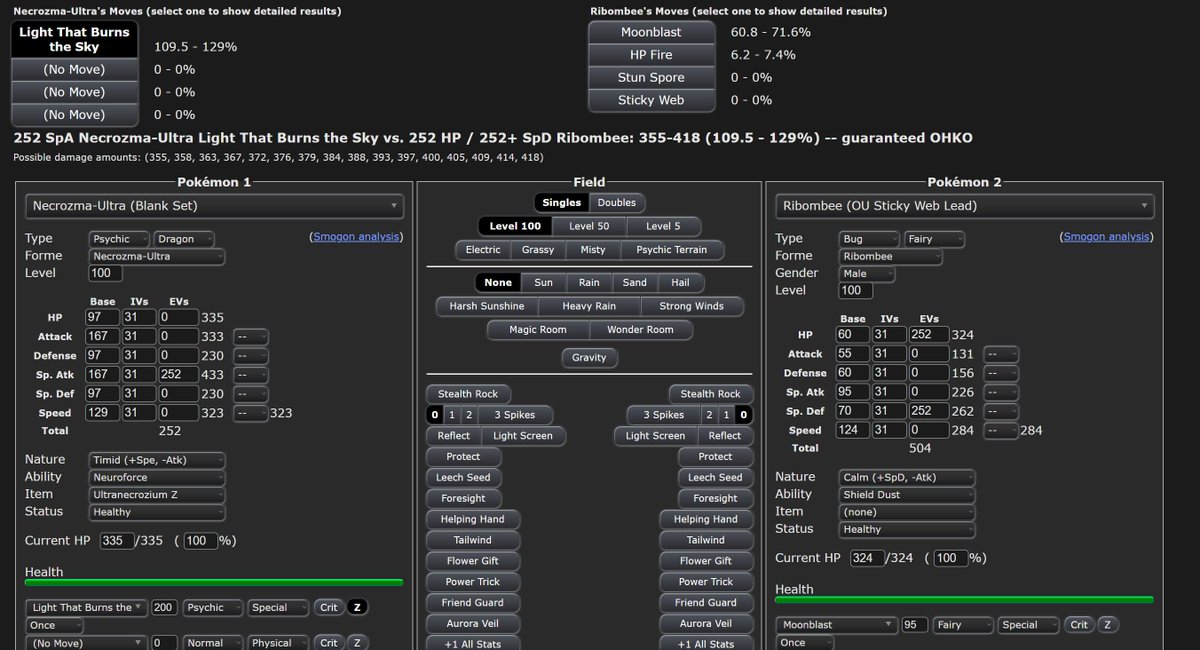Toggle left side Aurora Veil

click(472, 623)
